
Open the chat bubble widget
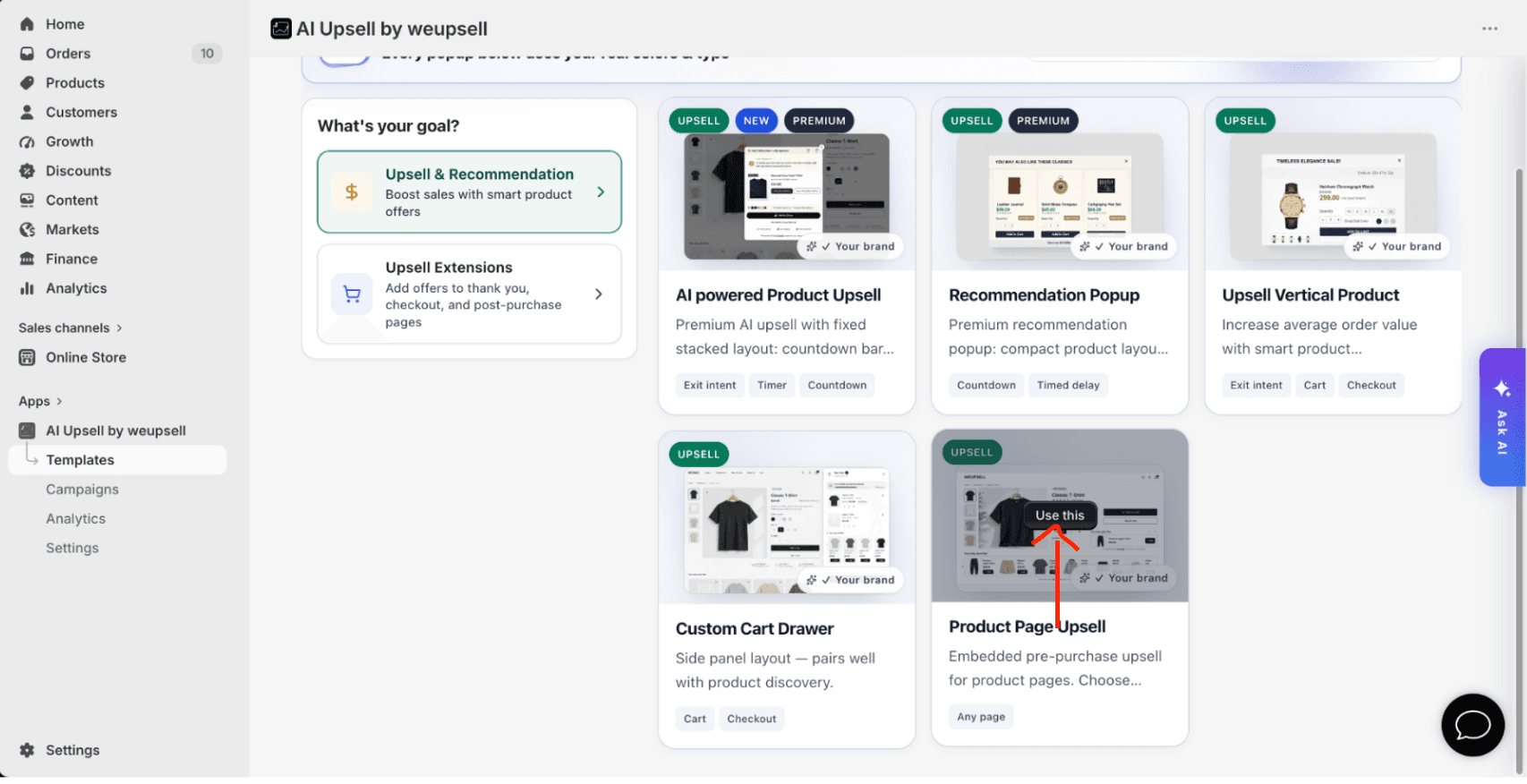[1472, 725]
